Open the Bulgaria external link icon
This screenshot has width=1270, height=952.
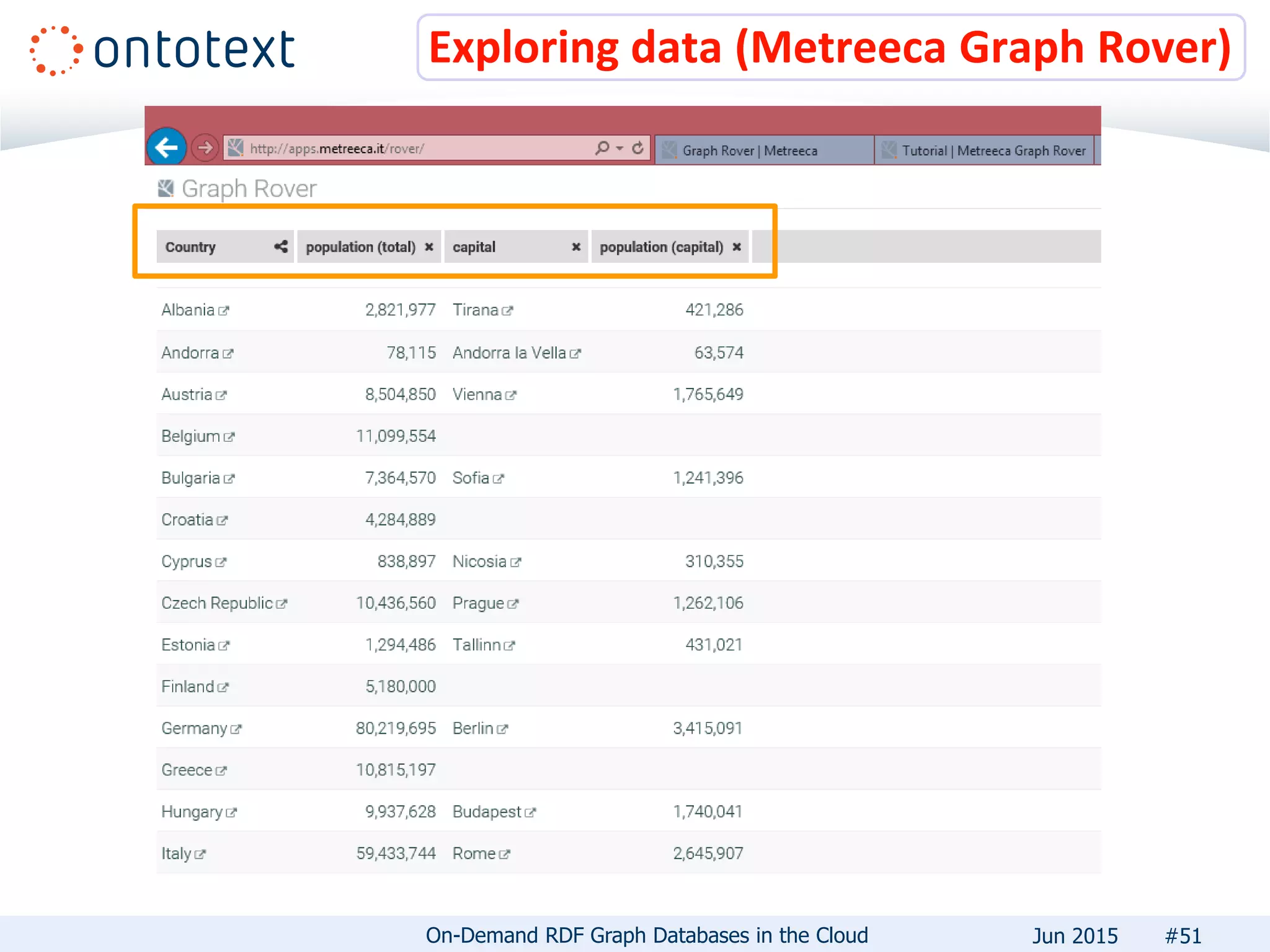click(229, 479)
